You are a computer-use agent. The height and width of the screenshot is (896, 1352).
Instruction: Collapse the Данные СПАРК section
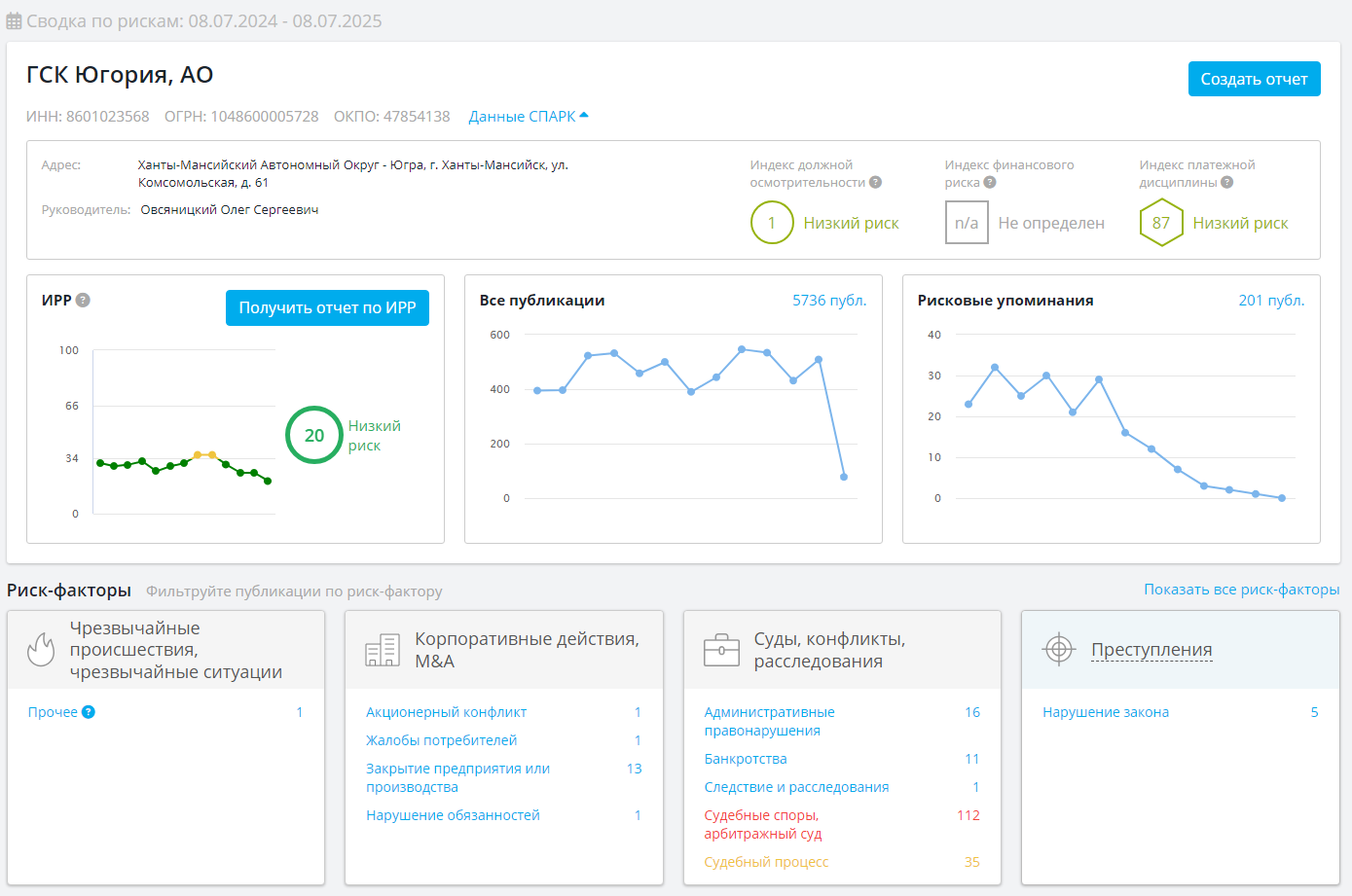point(529,116)
